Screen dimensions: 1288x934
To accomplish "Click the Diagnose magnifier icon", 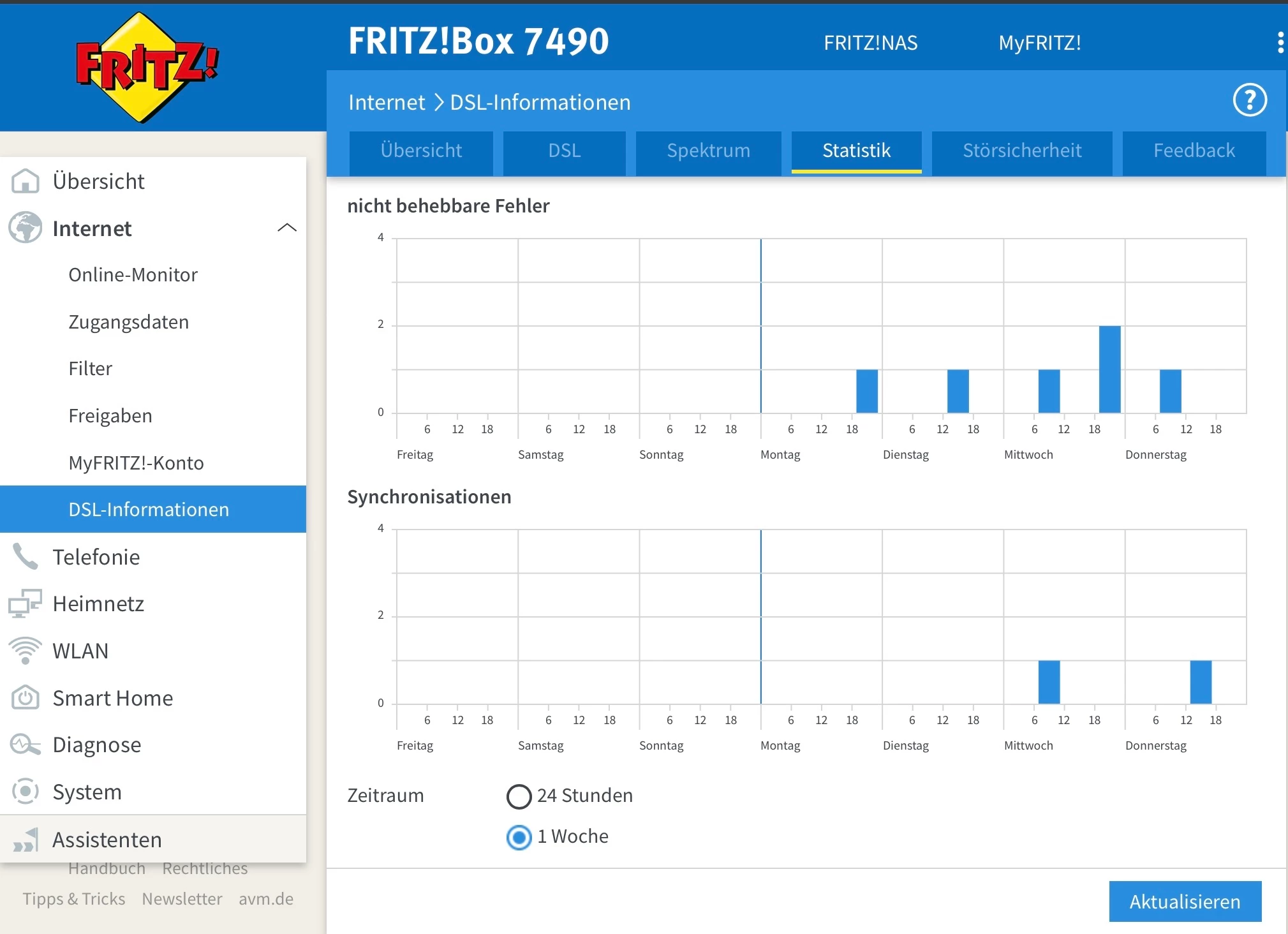I will coord(26,745).
